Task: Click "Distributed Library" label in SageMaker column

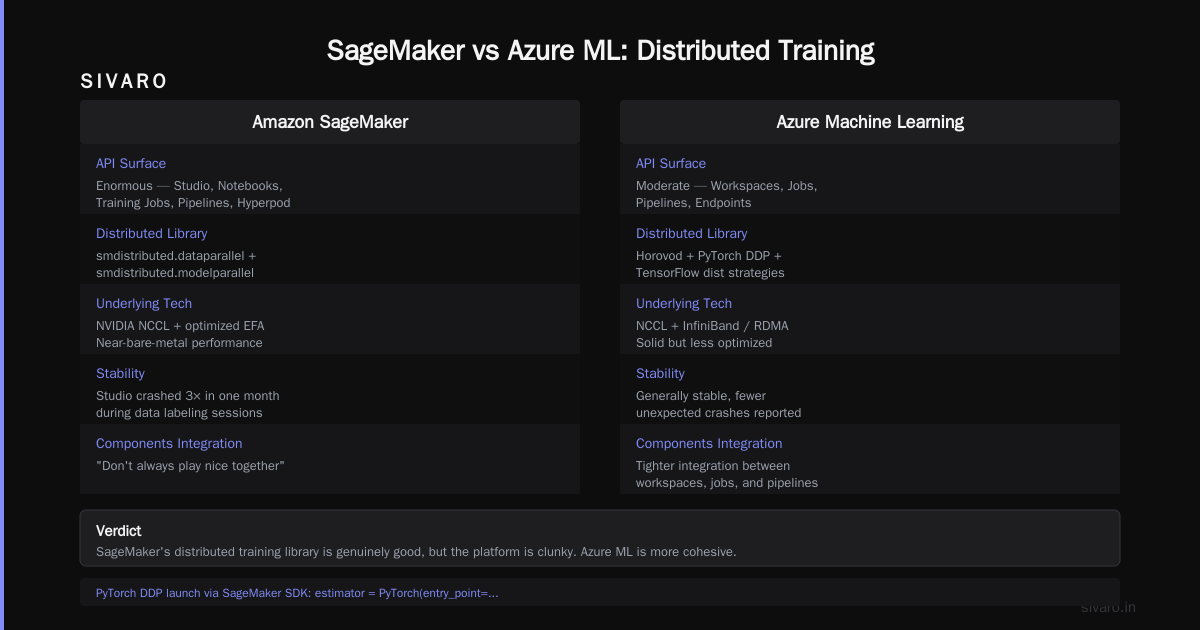Action: coord(152,233)
